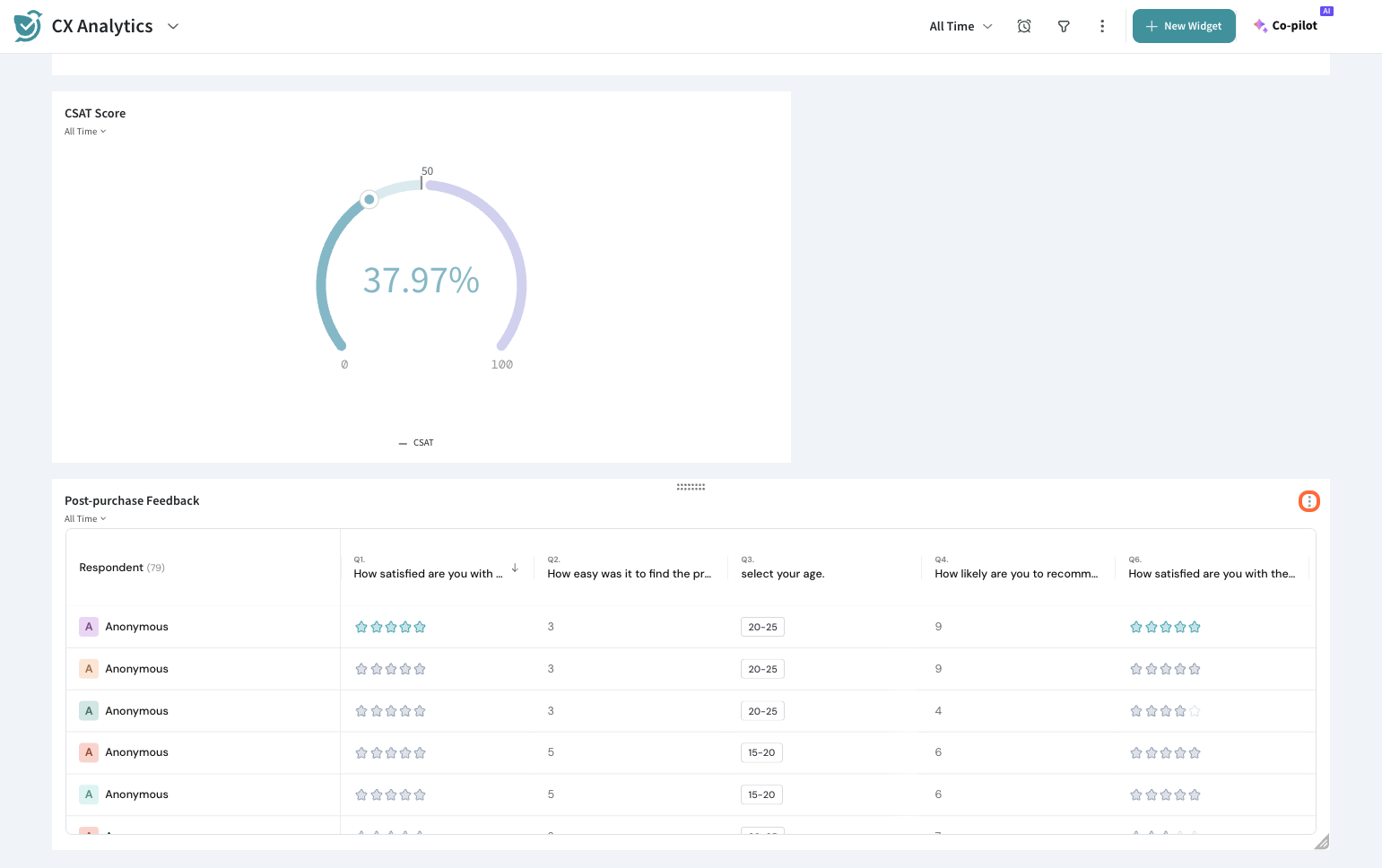Select the Q4 How likely column header
The image size is (1382, 868).
click(1015, 574)
